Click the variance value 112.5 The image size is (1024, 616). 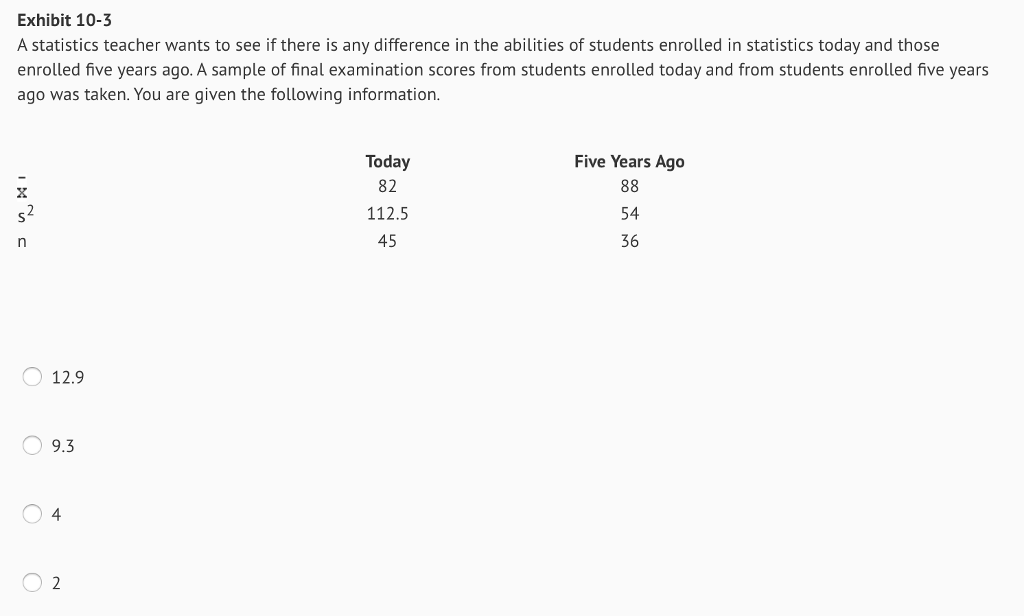tap(387, 213)
